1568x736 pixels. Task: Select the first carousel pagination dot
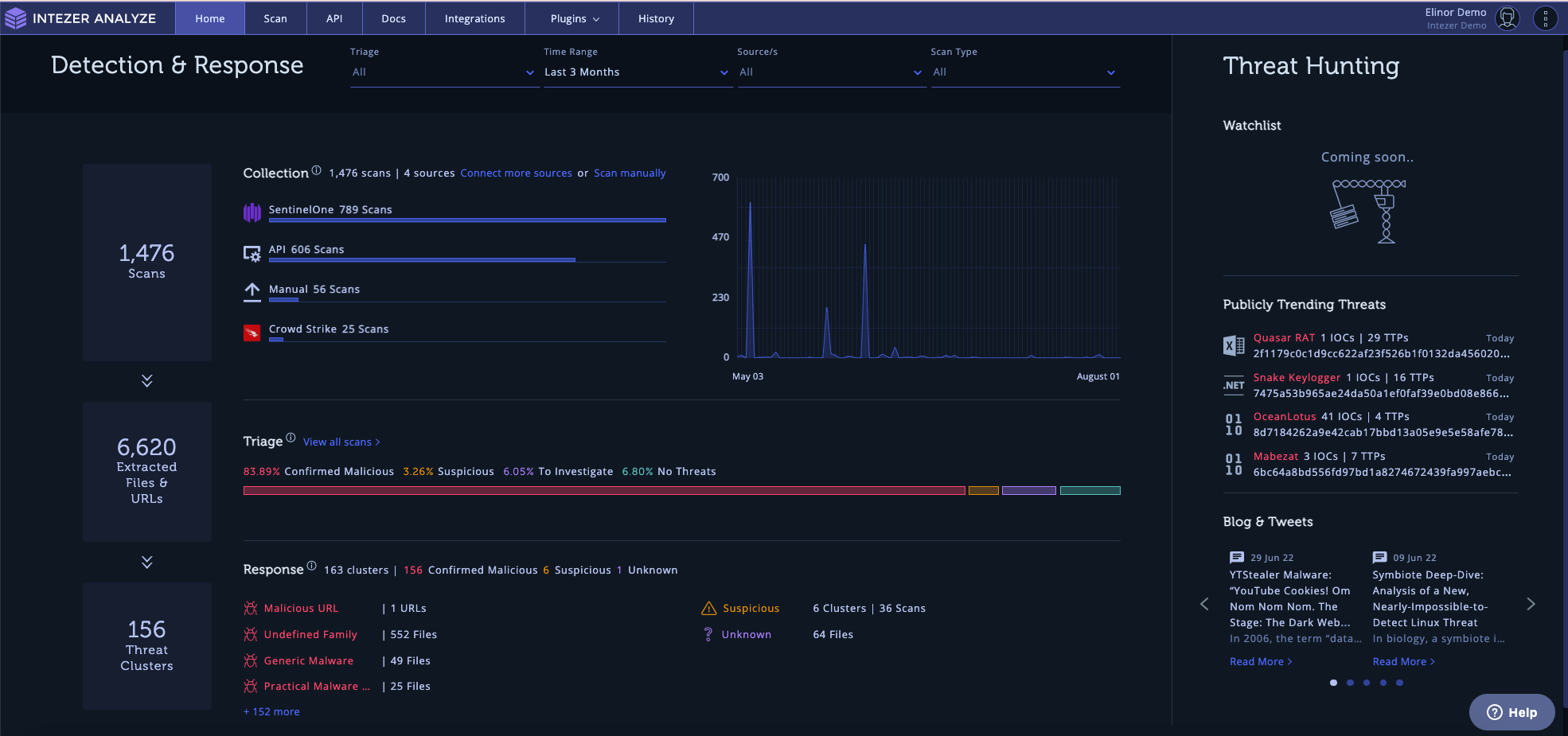1333,683
